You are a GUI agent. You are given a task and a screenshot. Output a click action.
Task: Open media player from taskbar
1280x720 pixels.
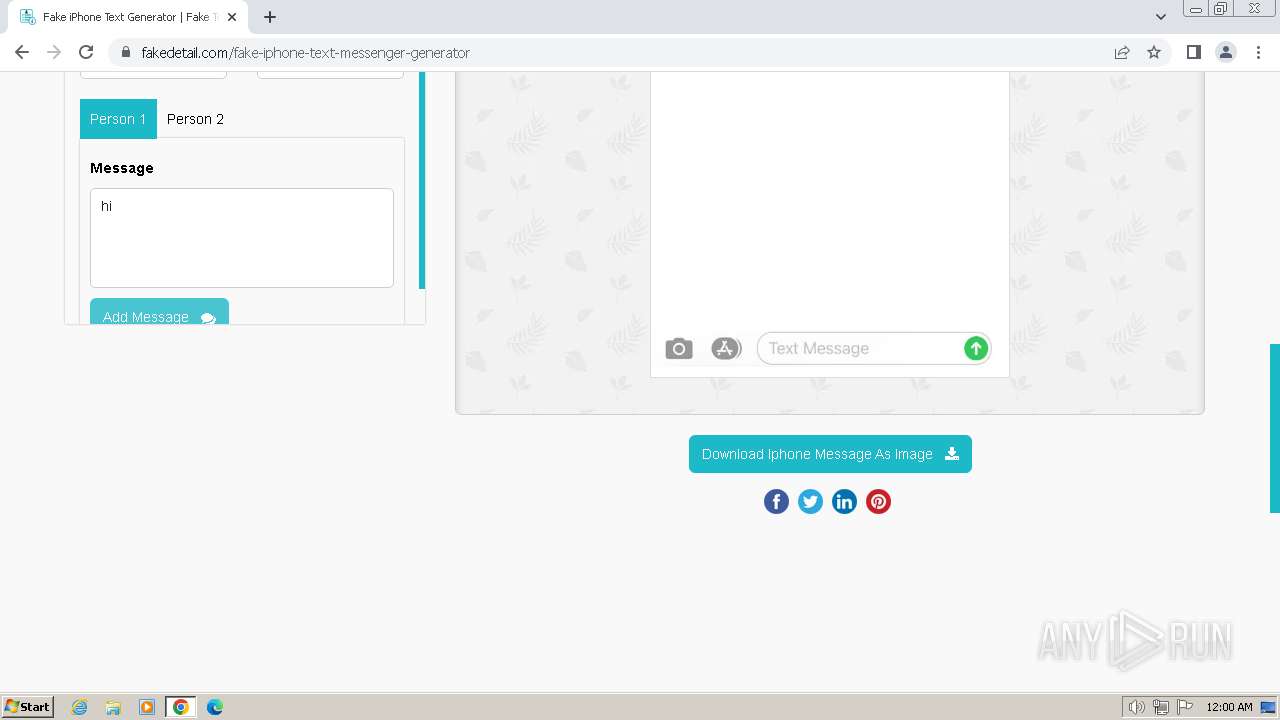point(147,707)
